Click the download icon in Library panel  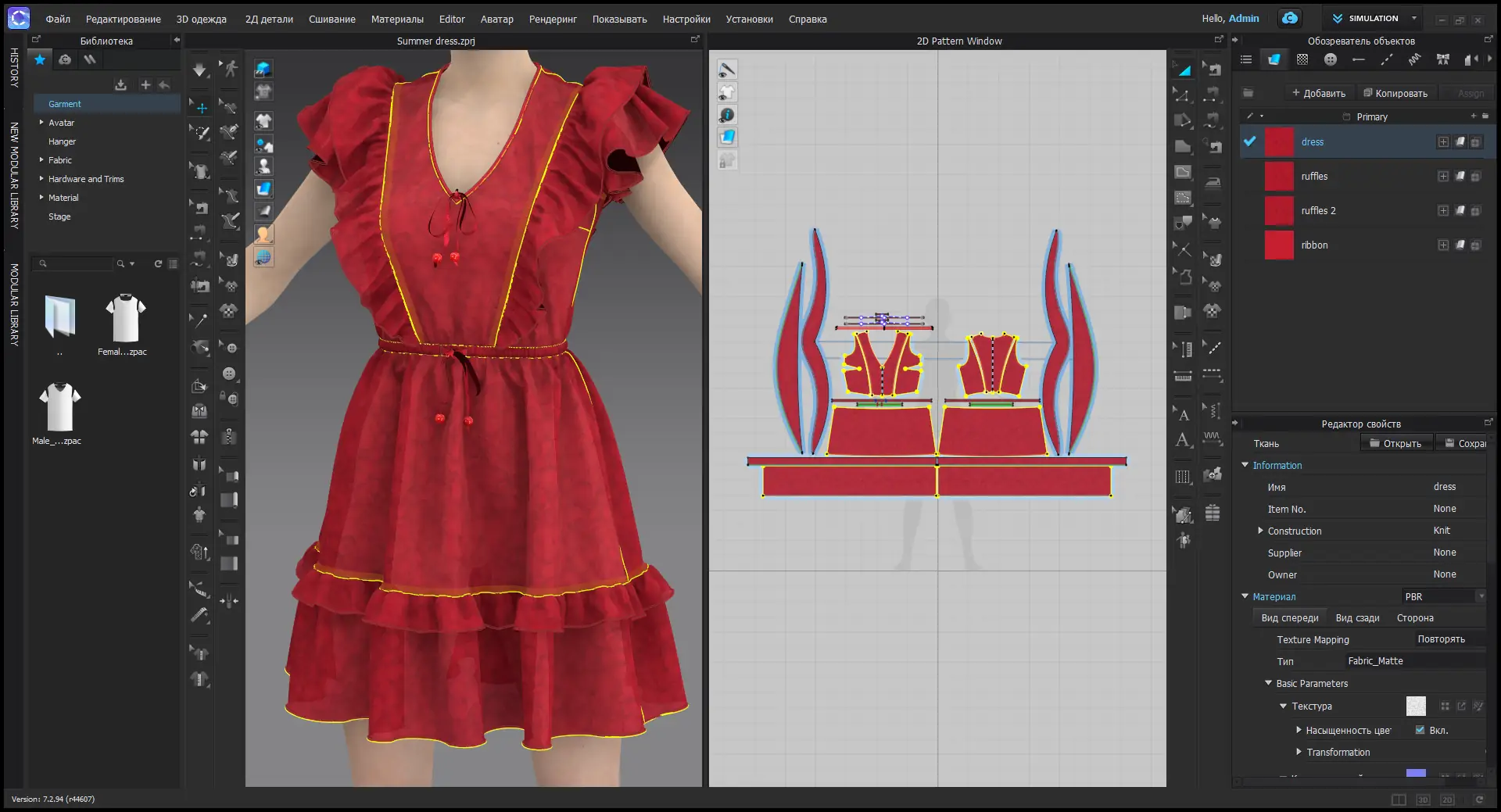[120, 84]
